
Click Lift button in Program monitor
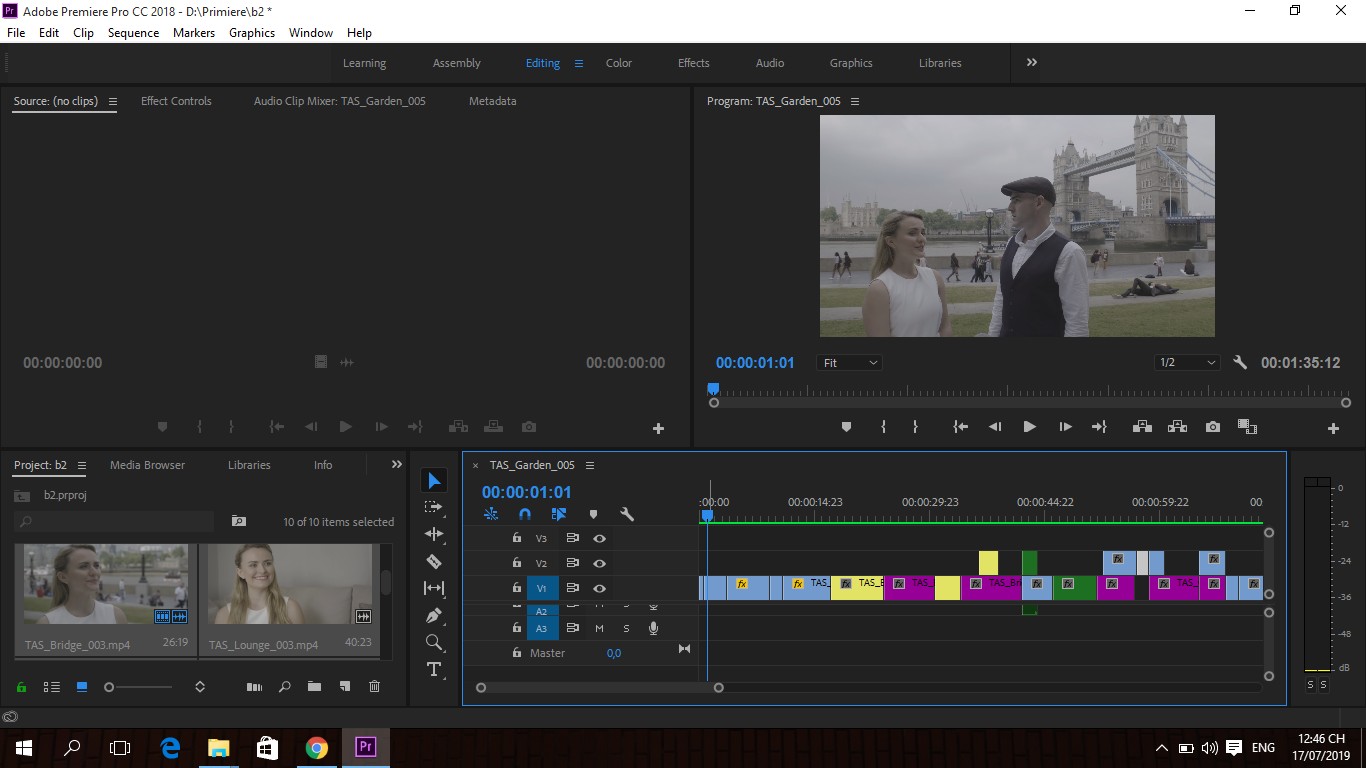point(1142,427)
